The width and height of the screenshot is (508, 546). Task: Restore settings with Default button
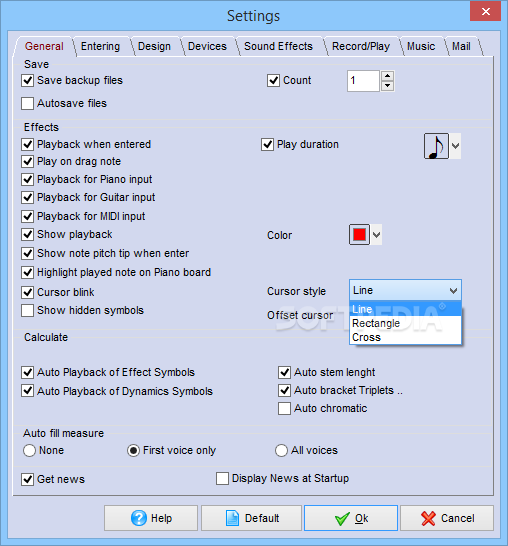click(251, 518)
